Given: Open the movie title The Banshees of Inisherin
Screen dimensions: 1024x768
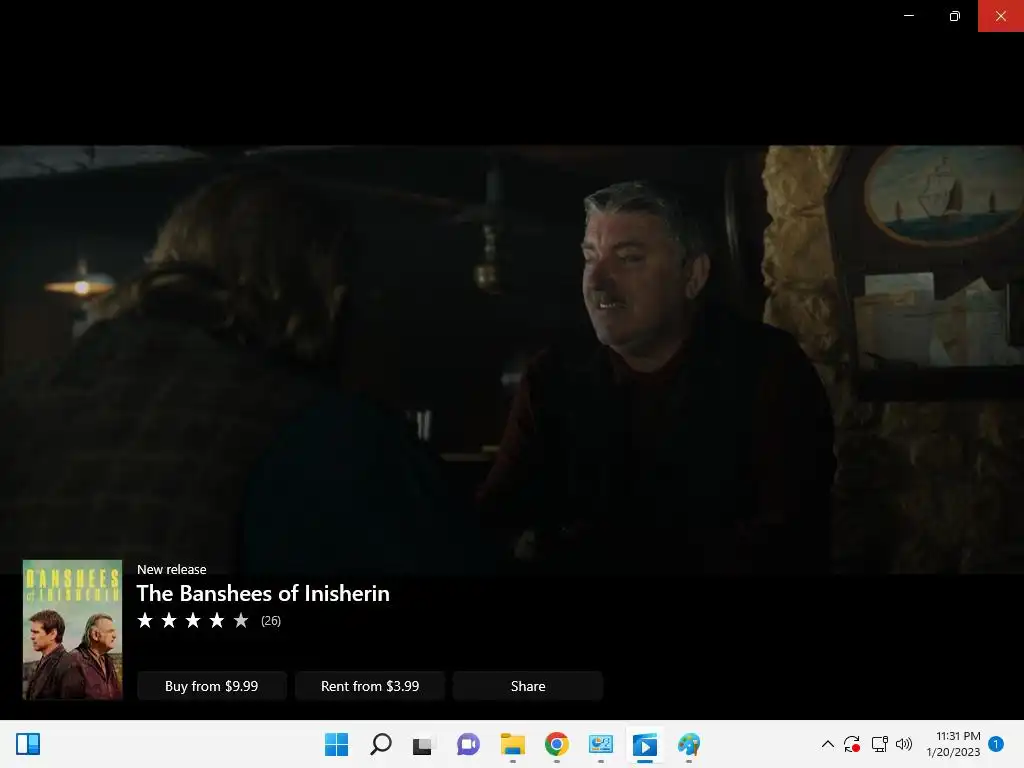Looking at the screenshot, I should pyautogui.click(x=263, y=593).
